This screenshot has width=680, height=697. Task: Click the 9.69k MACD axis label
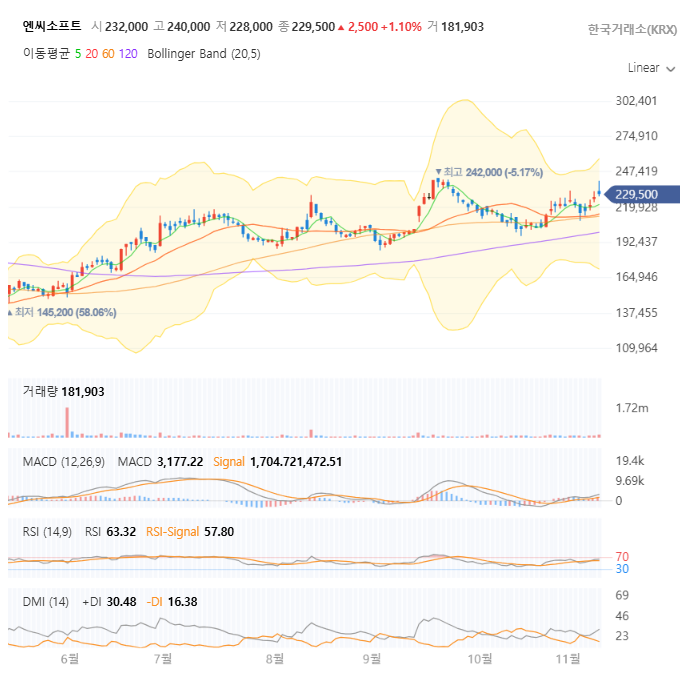point(630,481)
